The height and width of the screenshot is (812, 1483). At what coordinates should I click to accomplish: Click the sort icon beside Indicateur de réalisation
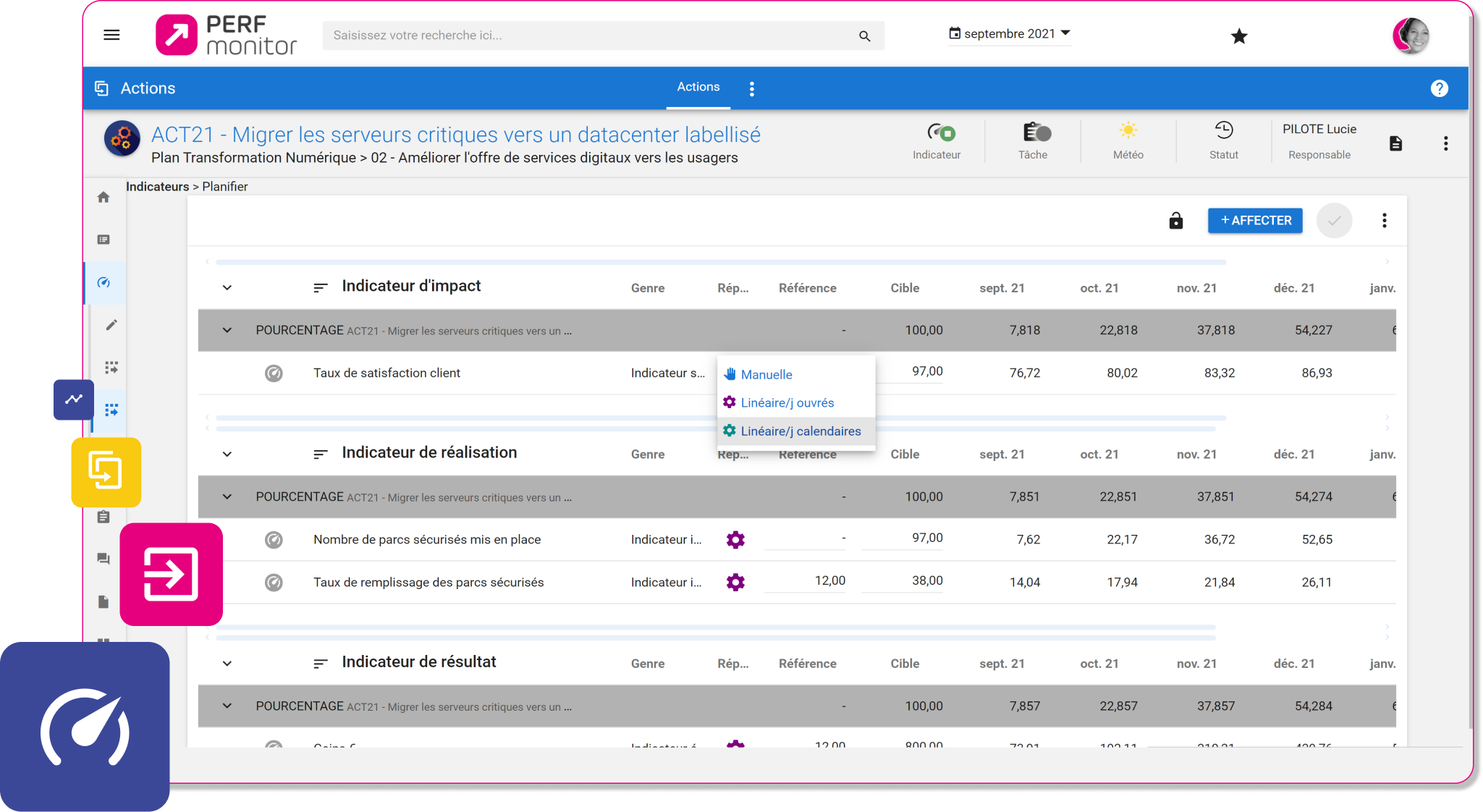(x=321, y=454)
